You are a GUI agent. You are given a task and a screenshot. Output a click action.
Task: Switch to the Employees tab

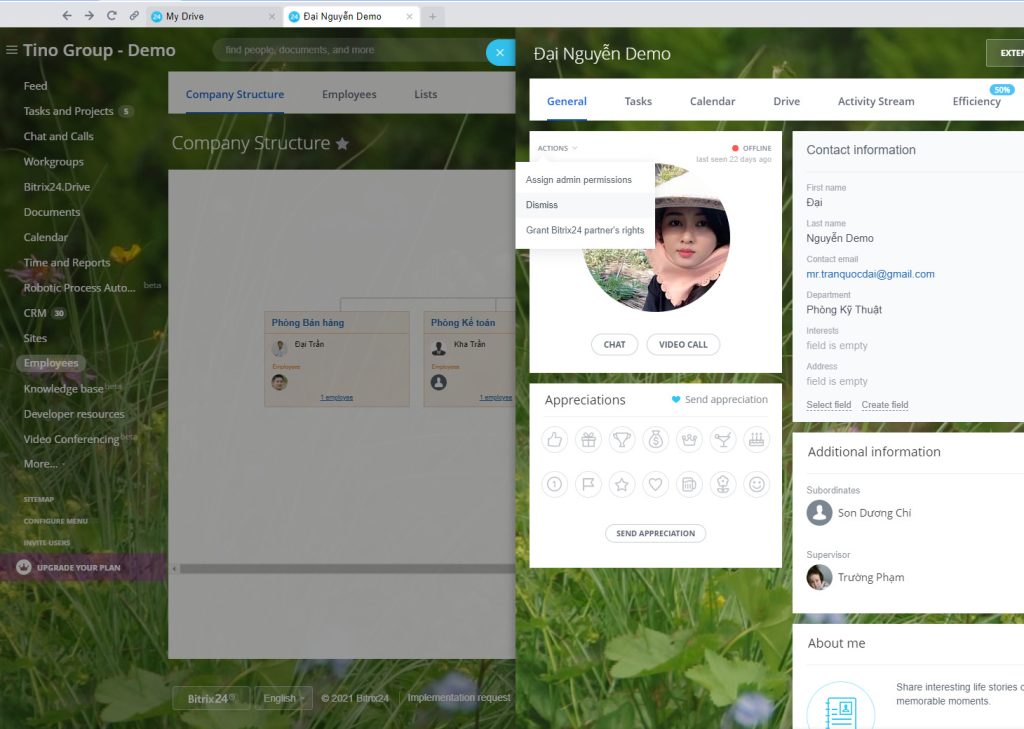[349, 94]
